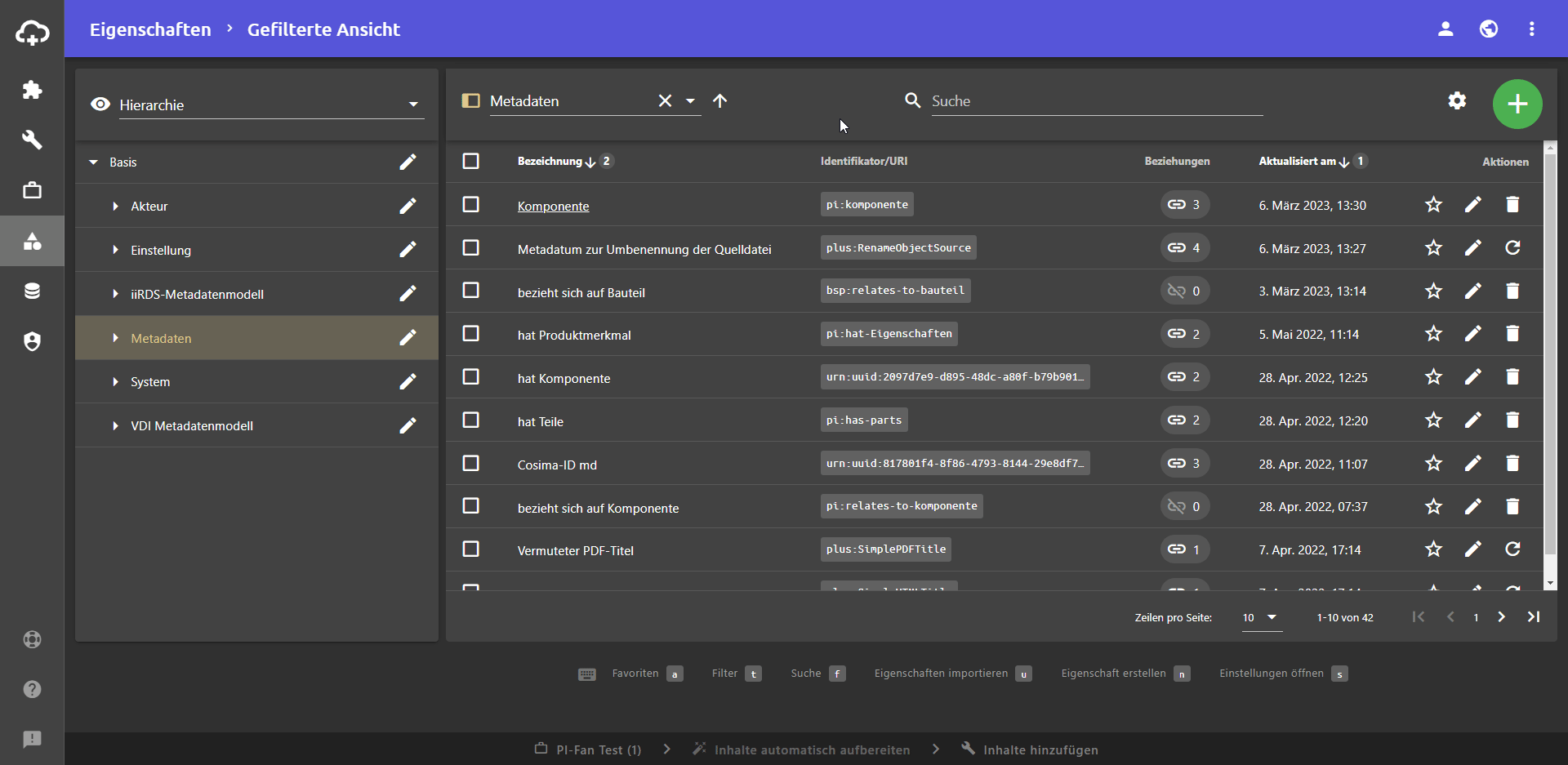Screen dimensions: 1568x765
Task: Expand the Einstellung tree node
Action: (x=115, y=250)
